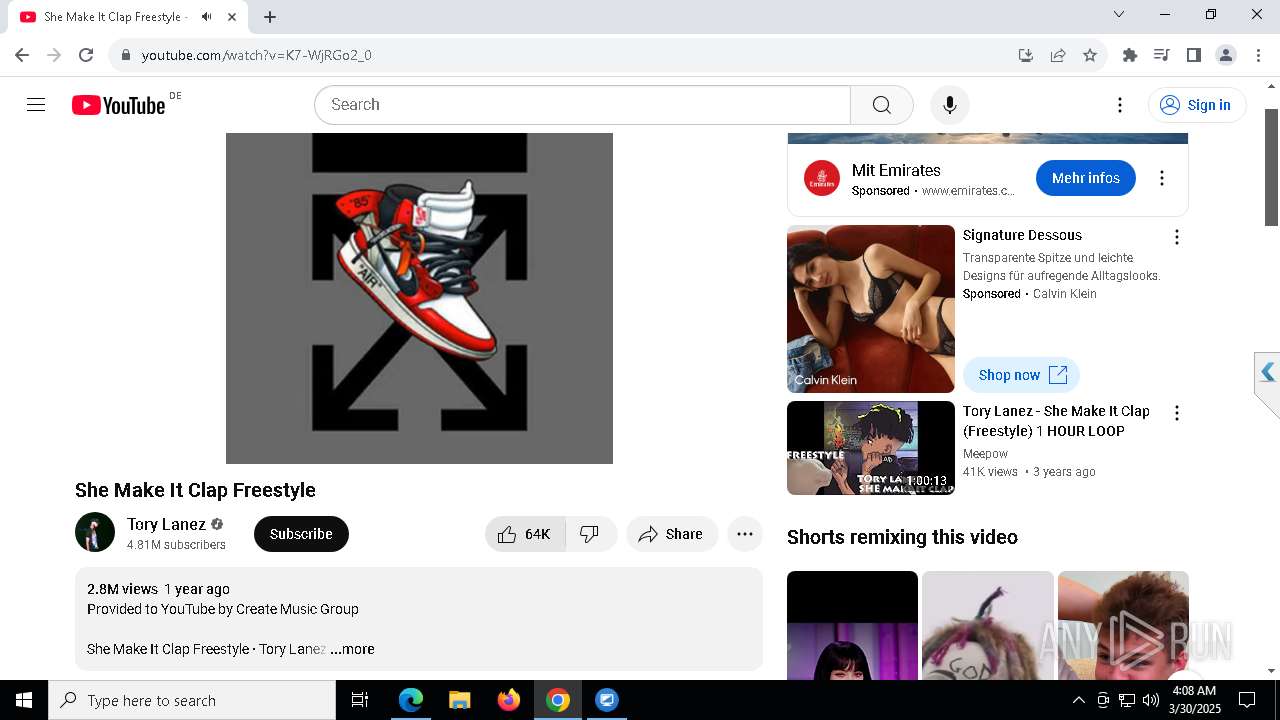
Task: Launch Firefox from taskbar
Action: pos(509,700)
